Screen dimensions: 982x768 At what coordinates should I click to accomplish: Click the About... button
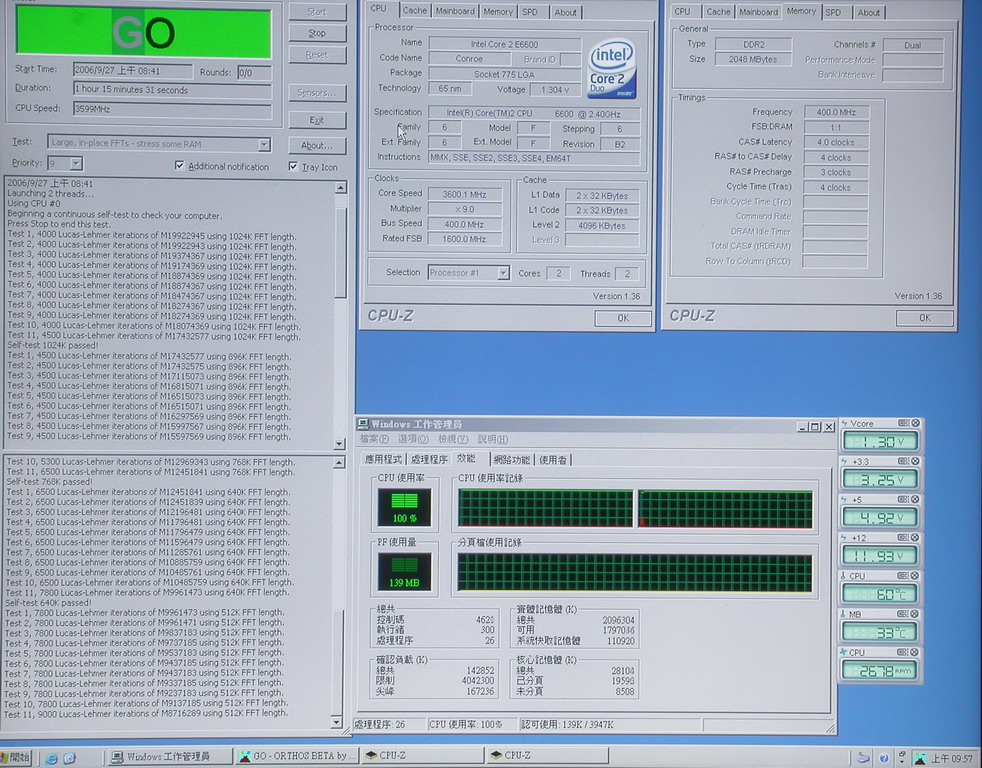316,146
